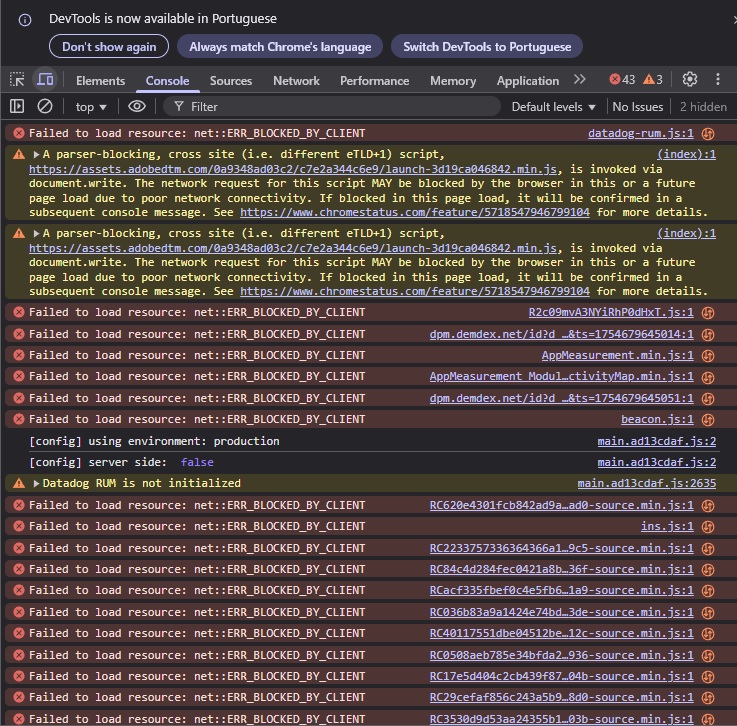
Task: Click Switch DevTools to Portuguese
Action: click(x=487, y=47)
